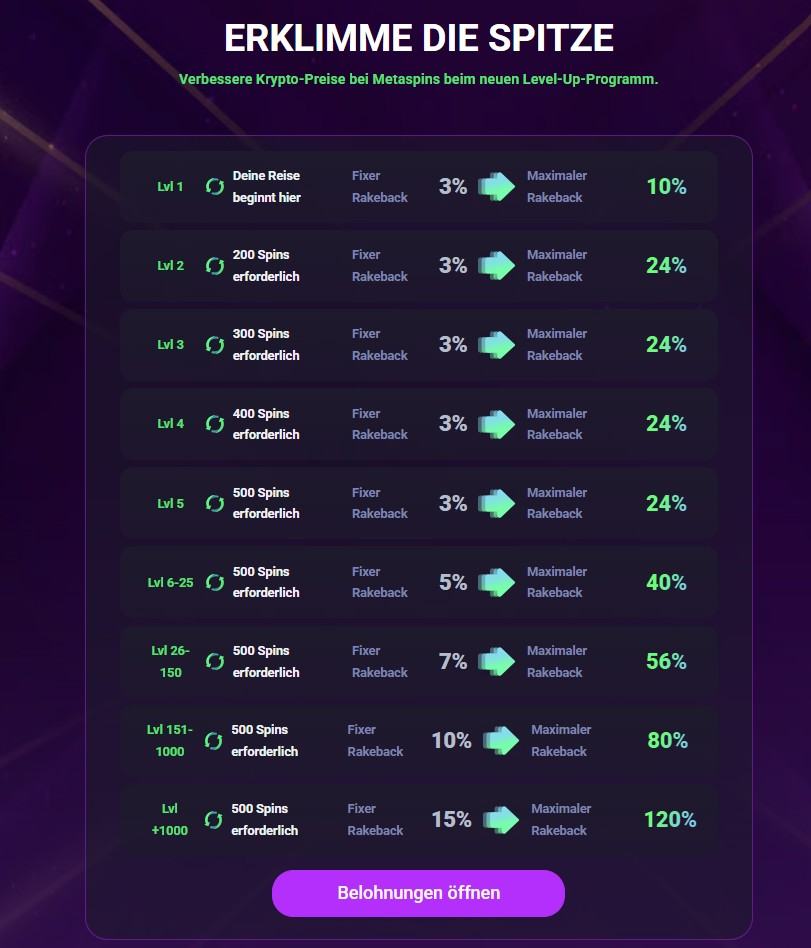Click the spin icon in Lvl 1 row
Screen dimensions: 811x948
[215, 186]
